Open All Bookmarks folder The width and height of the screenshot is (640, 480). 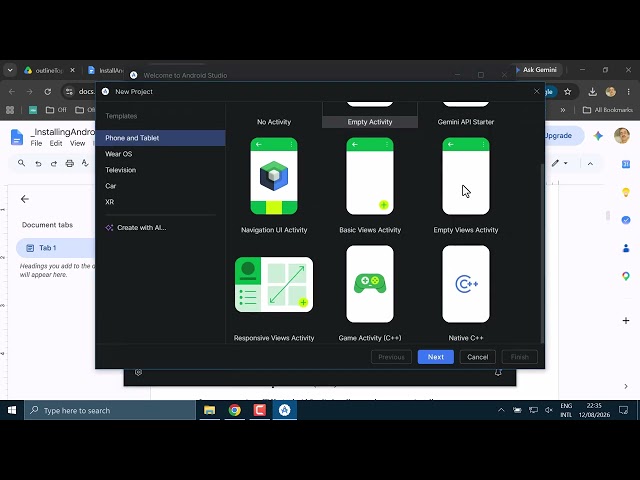pos(608,110)
